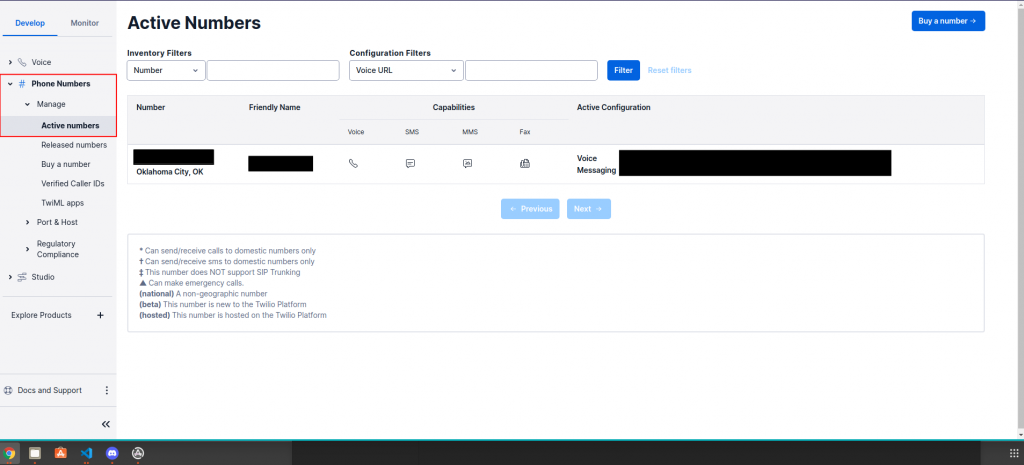Click the Configuration Filters label

tap(390, 54)
